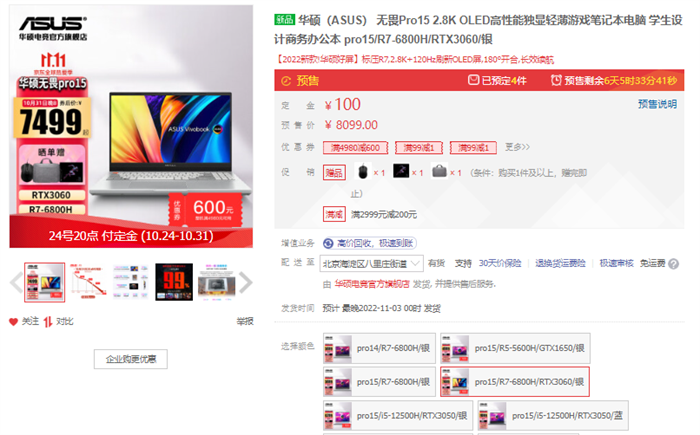Click the deposit amount ¥100
This screenshot has height=435, width=700.
(x=343, y=105)
